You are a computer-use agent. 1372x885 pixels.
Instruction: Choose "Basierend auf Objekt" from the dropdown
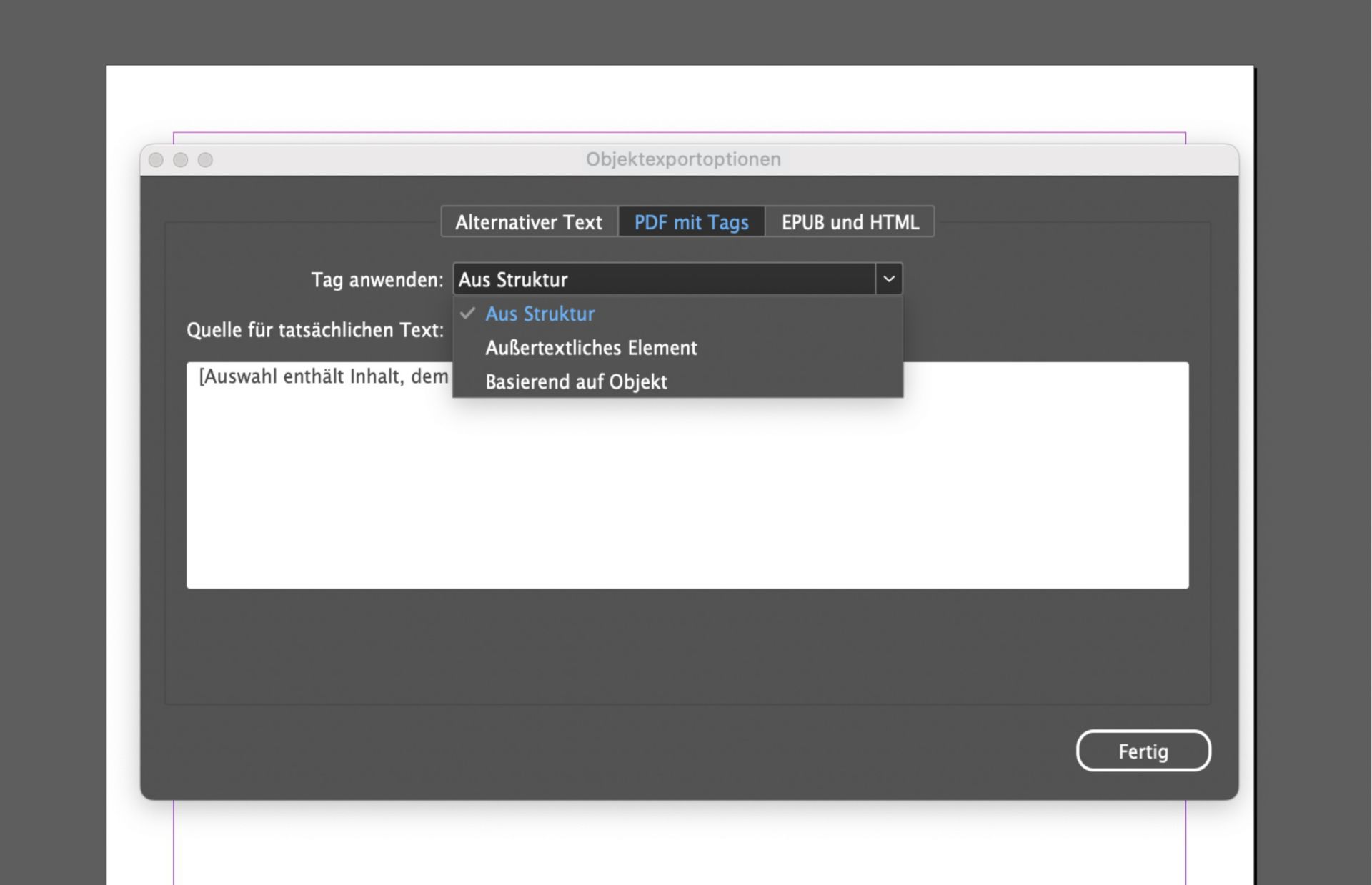coord(576,381)
